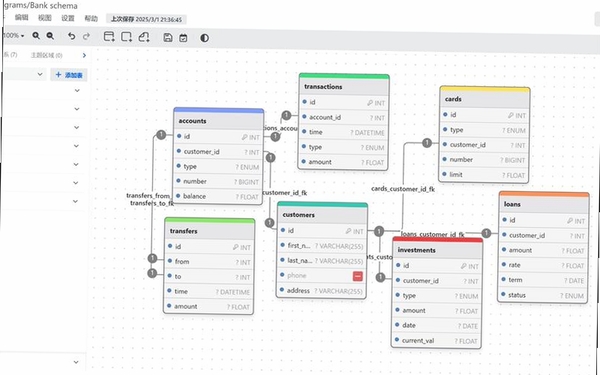The width and height of the screenshot is (600, 375).
Task: Select the loans table header
Action: coord(544,204)
